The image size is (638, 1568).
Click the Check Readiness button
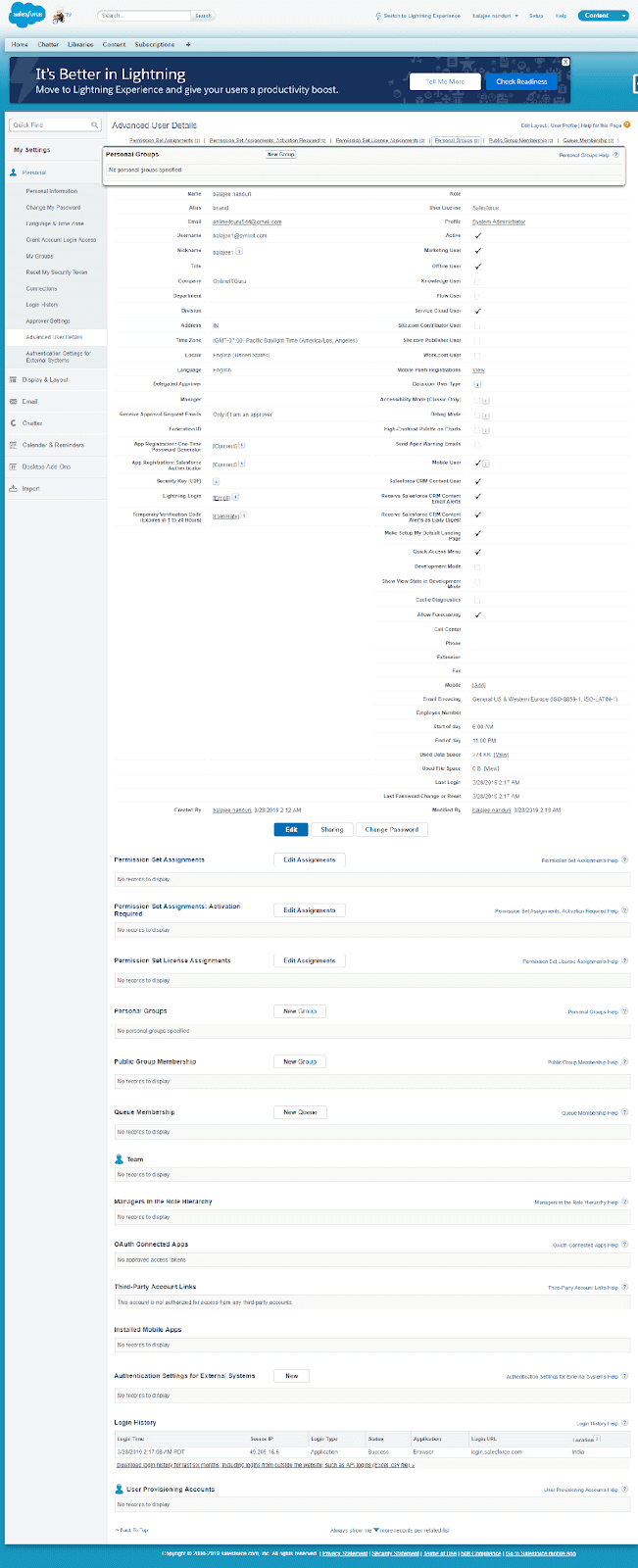click(x=521, y=82)
